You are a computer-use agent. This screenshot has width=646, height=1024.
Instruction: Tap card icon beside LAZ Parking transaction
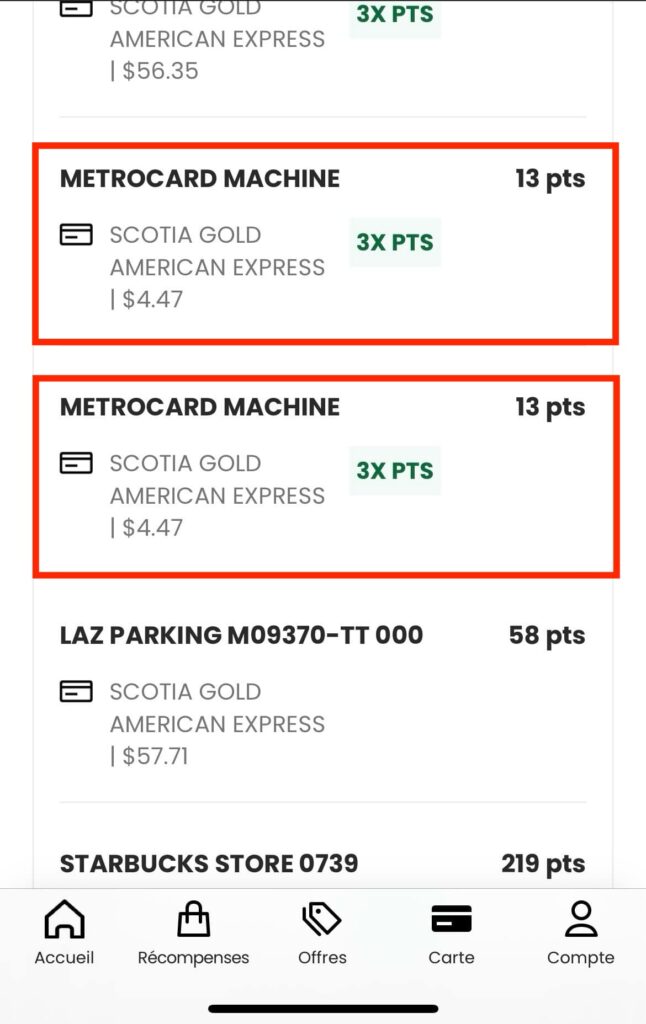76,691
